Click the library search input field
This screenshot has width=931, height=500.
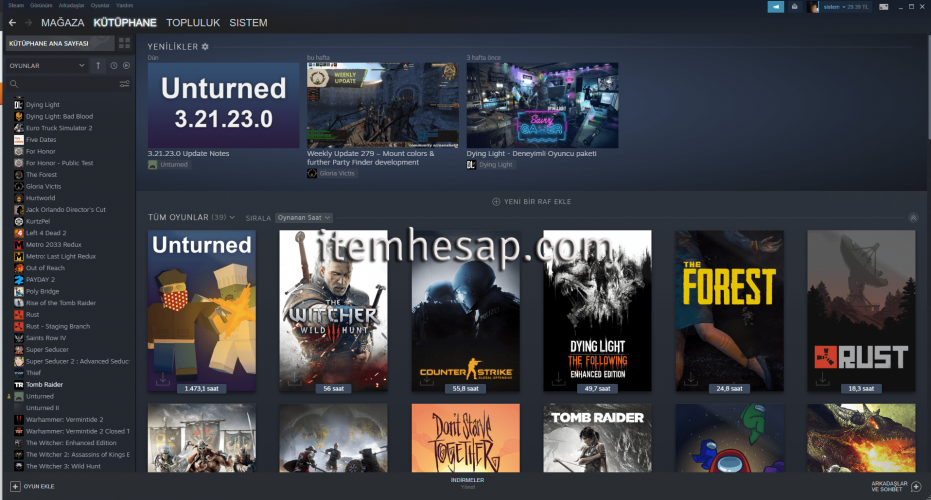point(65,84)
